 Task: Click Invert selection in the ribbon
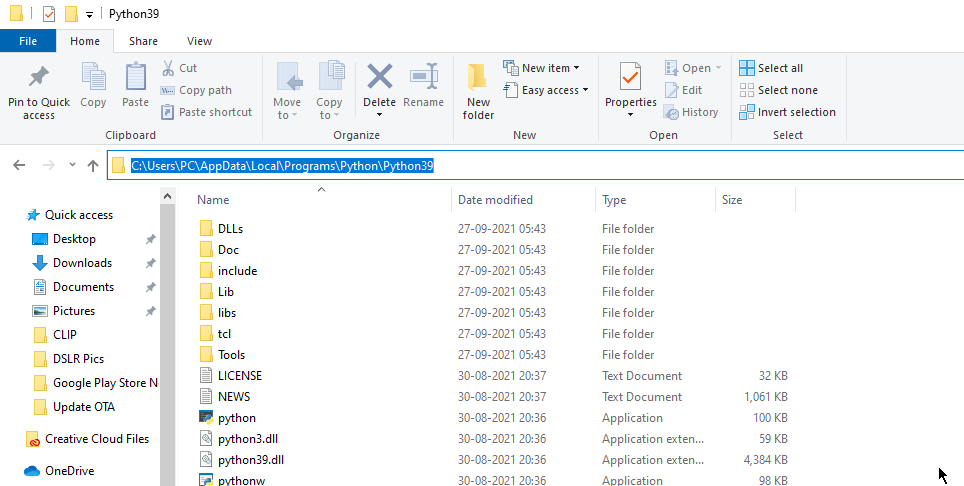coord(788,112)
